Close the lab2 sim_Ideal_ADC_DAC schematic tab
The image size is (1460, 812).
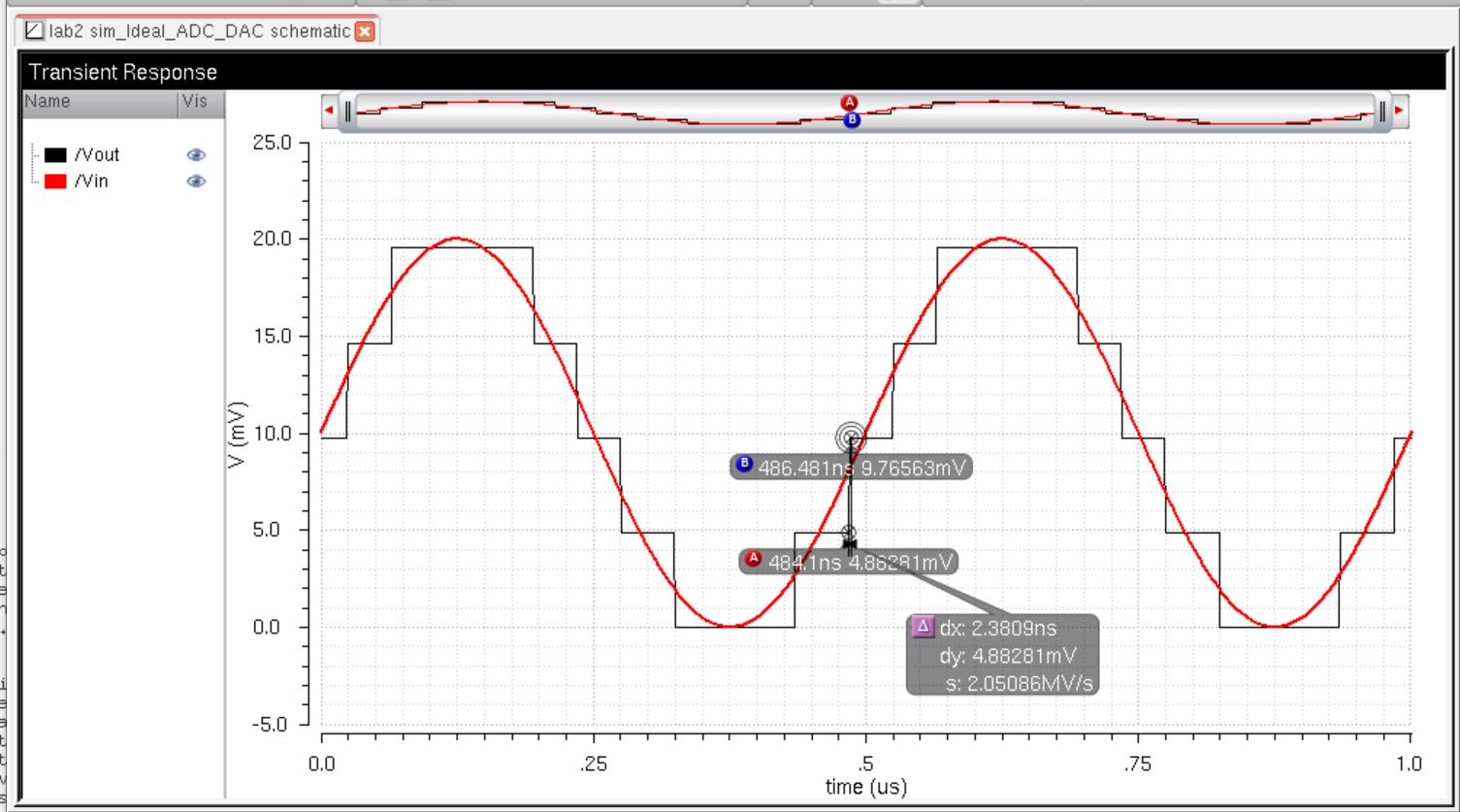(365, 32)
